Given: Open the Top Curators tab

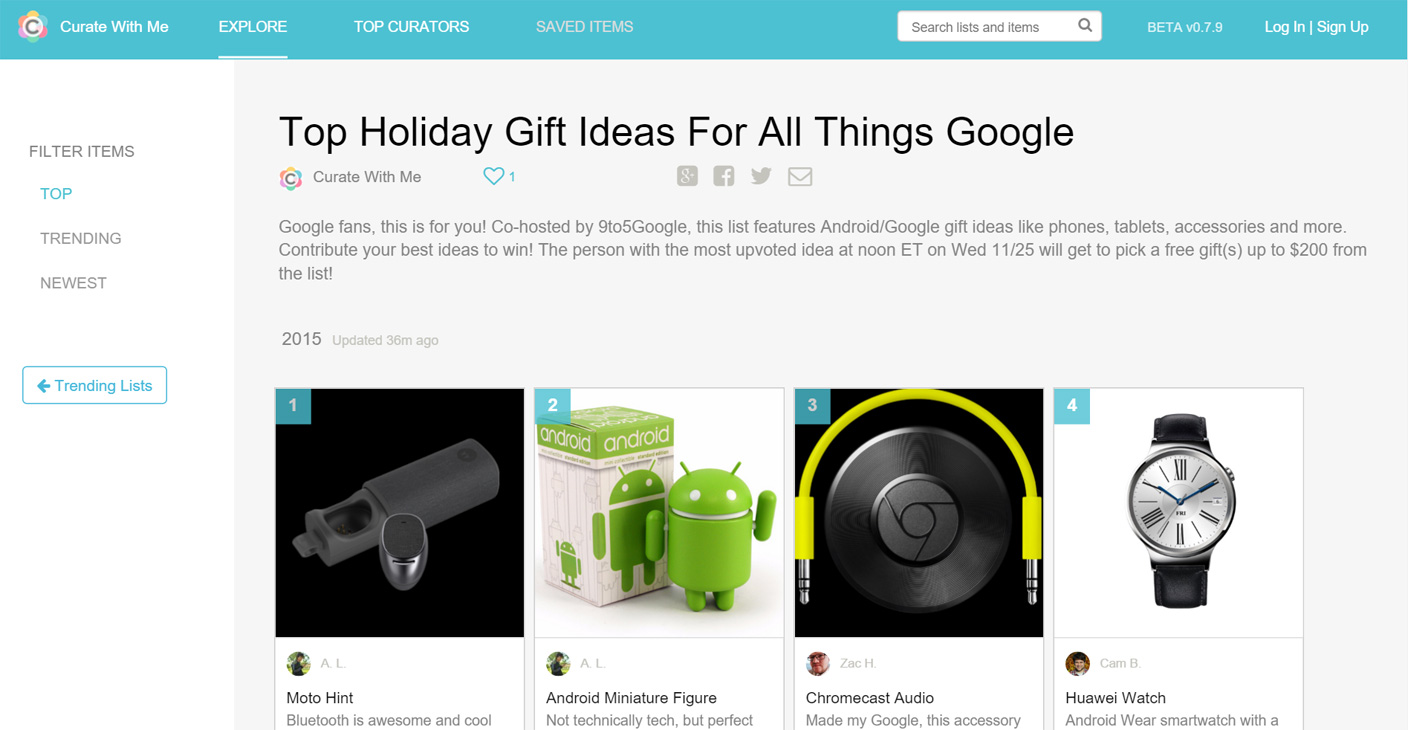Looking at the screenshot, I should tap(411, 27).
